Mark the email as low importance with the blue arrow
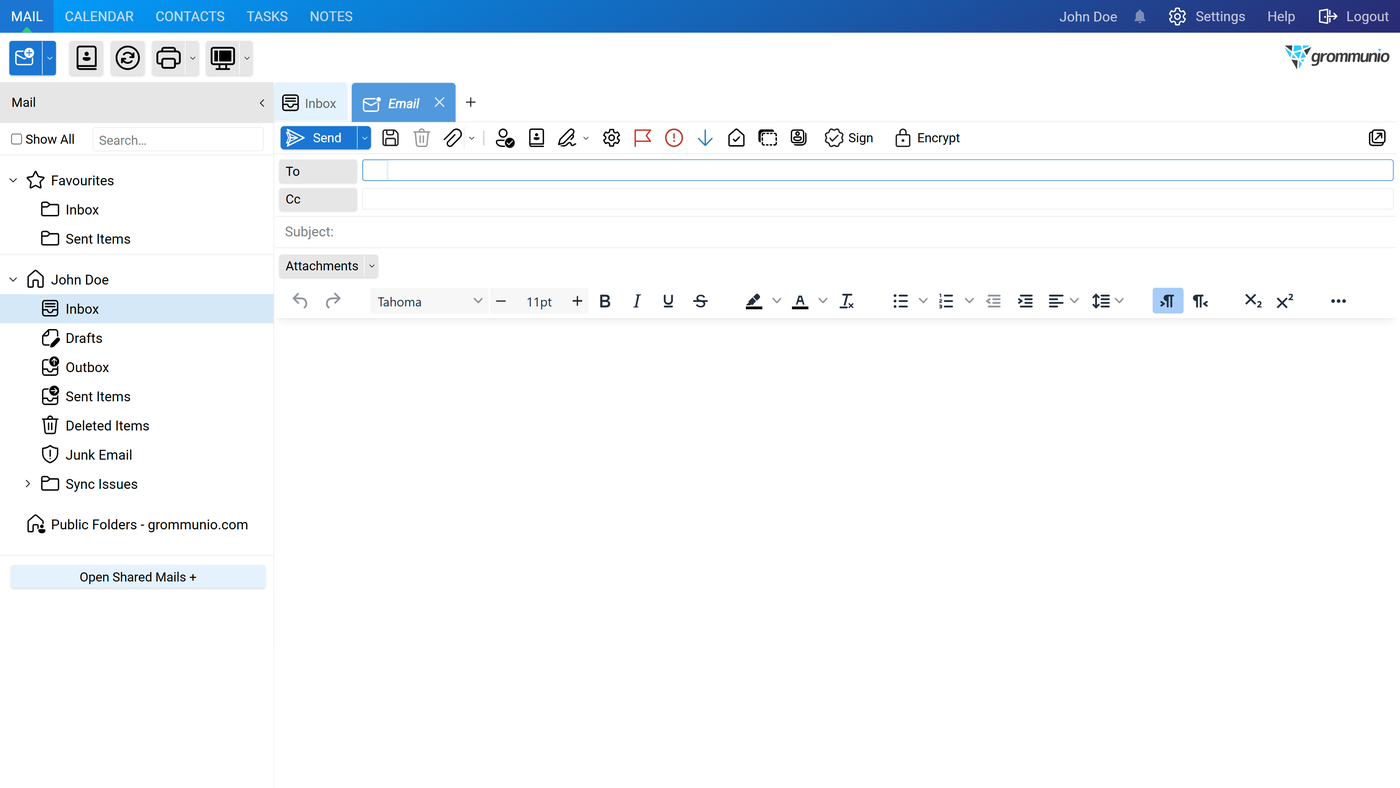Screen dimensions: 1400x788 [705, 138]
